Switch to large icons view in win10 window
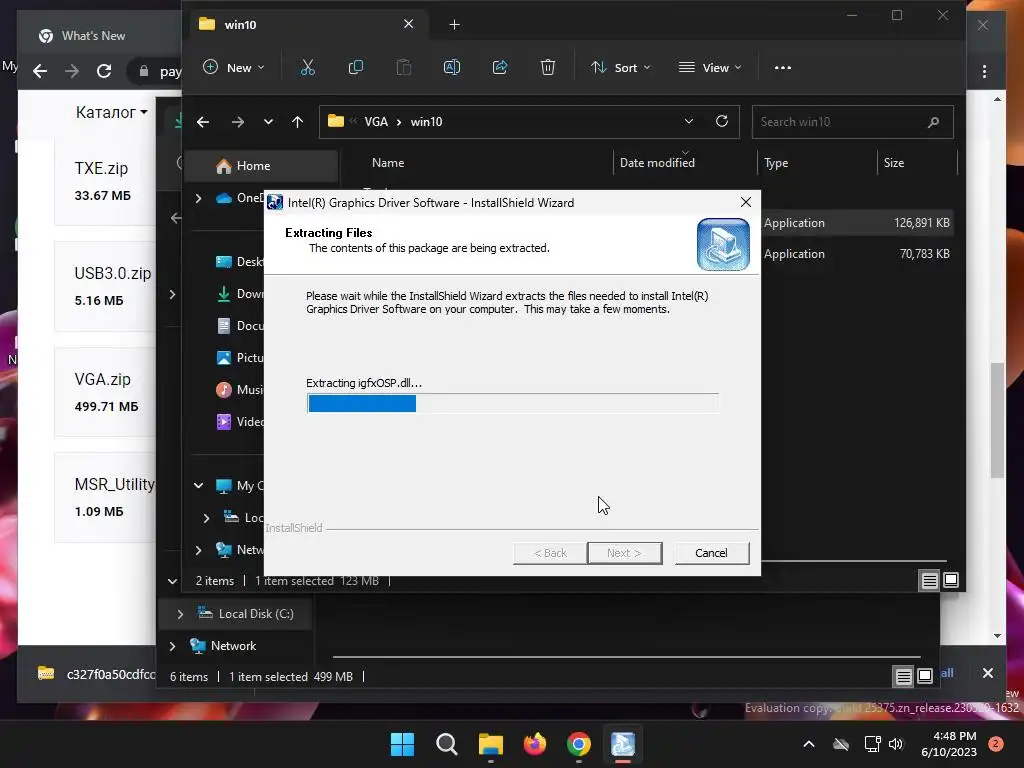The image size is (1024, 768). (951, 580)
